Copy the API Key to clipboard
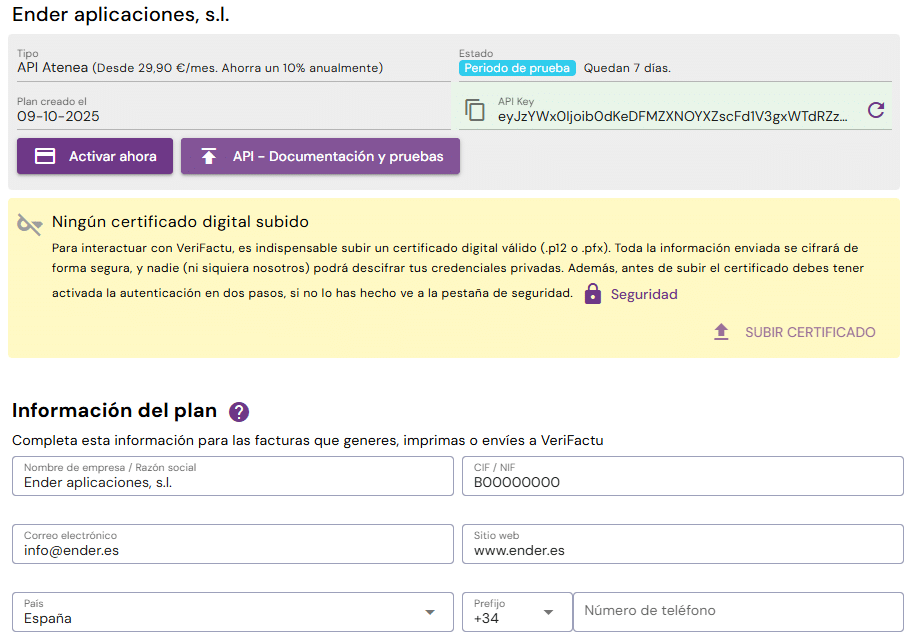Viewport: 917px width, 644px height. [474, 110]
